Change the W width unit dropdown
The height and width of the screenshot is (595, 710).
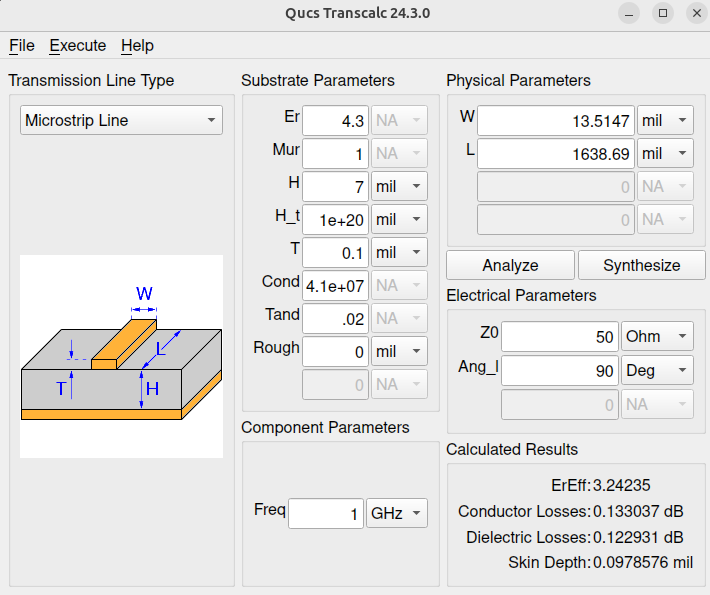tap(666, 121)
